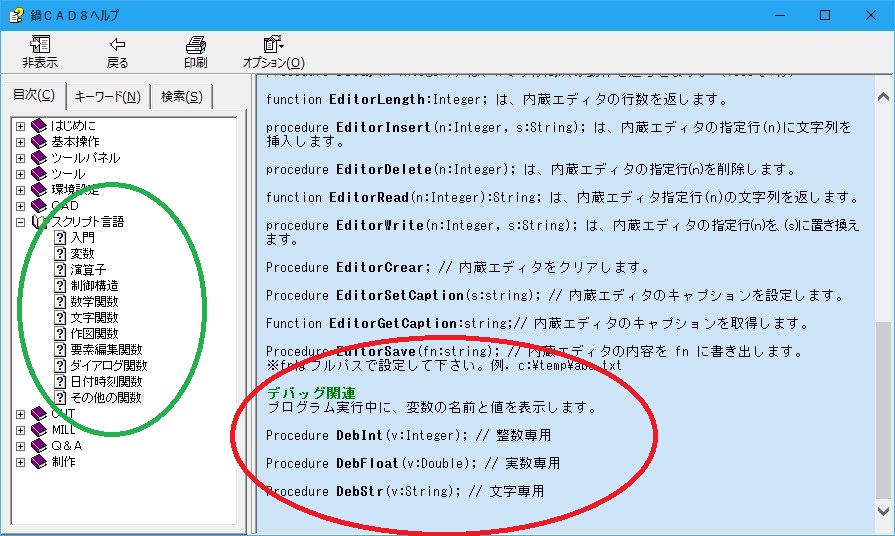Image resolution: width=895 pixels, height=536 pixels.
Task: Expand the 制作 tree node
Action: coord(21,462)
